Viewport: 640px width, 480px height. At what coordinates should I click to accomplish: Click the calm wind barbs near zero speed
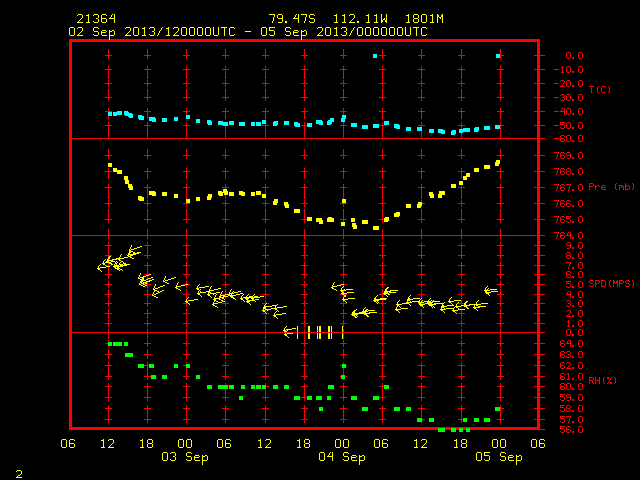pos(314,332)
